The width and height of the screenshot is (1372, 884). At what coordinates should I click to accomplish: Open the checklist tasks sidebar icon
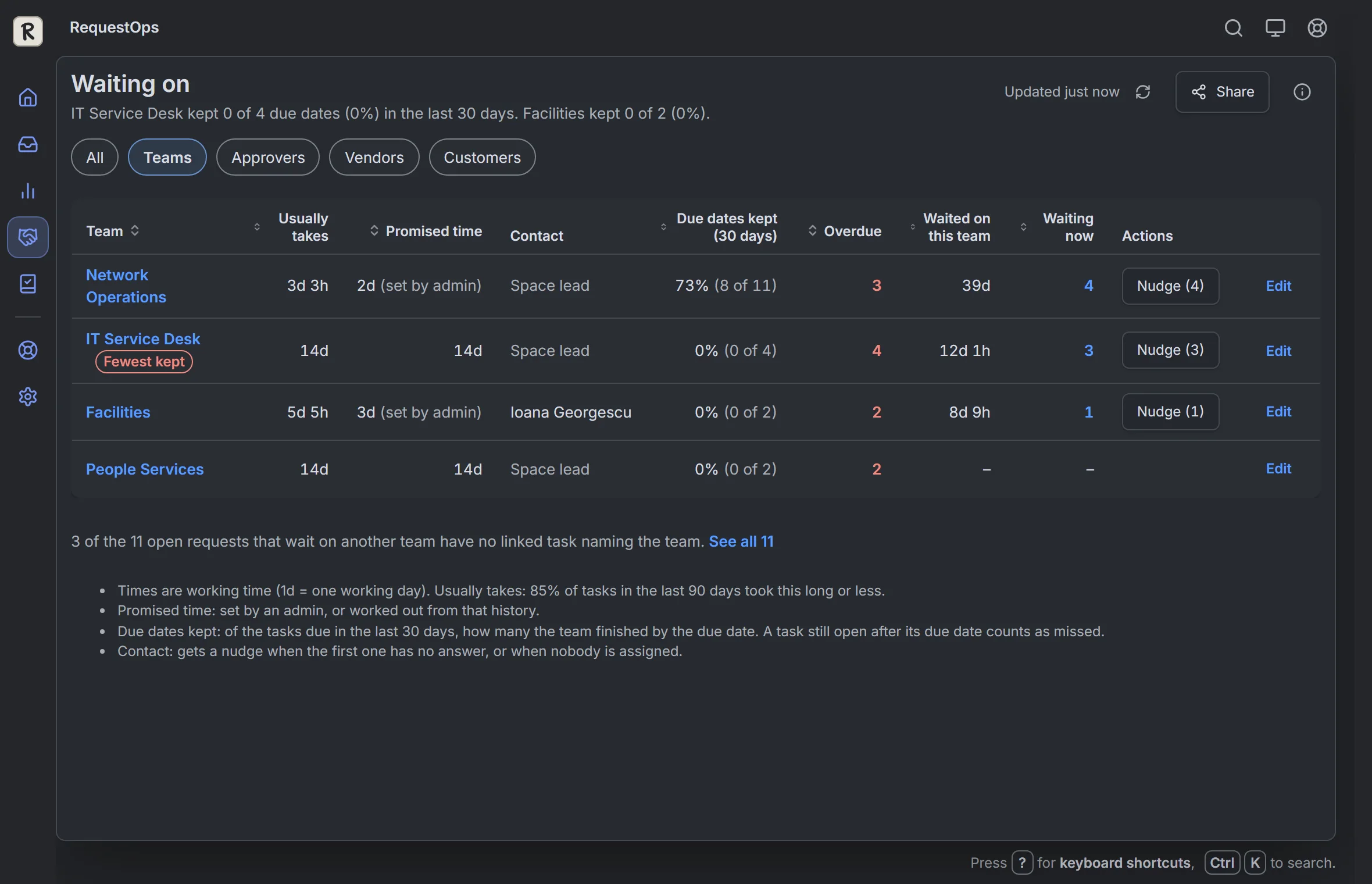coord(28,284)
